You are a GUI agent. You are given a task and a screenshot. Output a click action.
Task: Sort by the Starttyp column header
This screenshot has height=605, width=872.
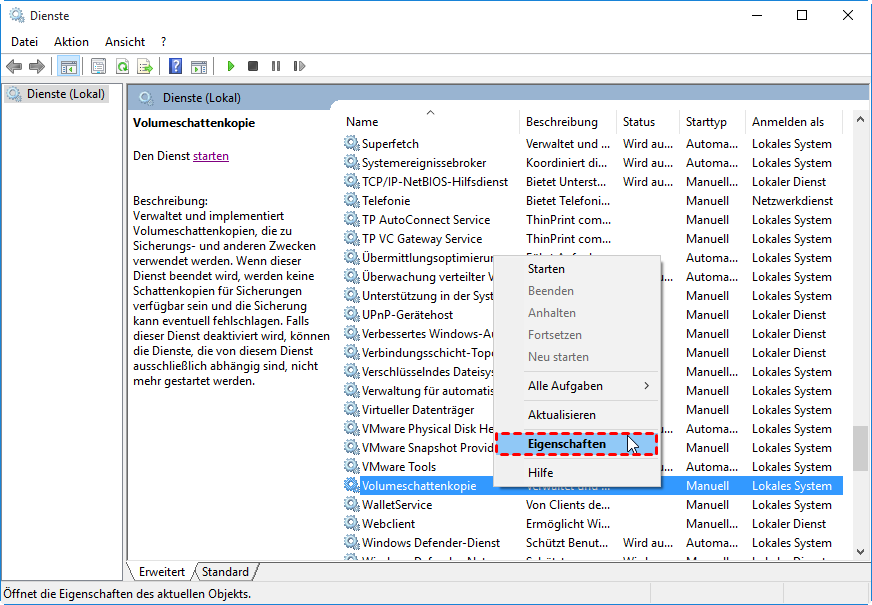(706, 122)
